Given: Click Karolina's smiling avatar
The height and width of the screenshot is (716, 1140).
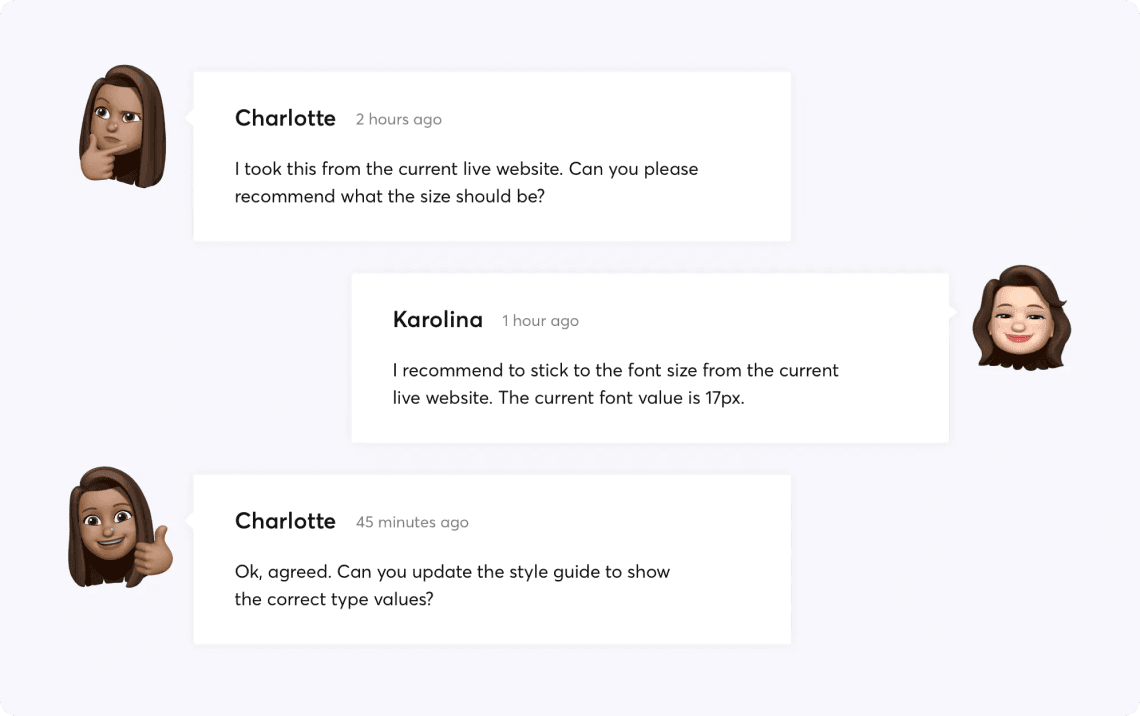Looking at the screenshot, I should [1021, 318].
